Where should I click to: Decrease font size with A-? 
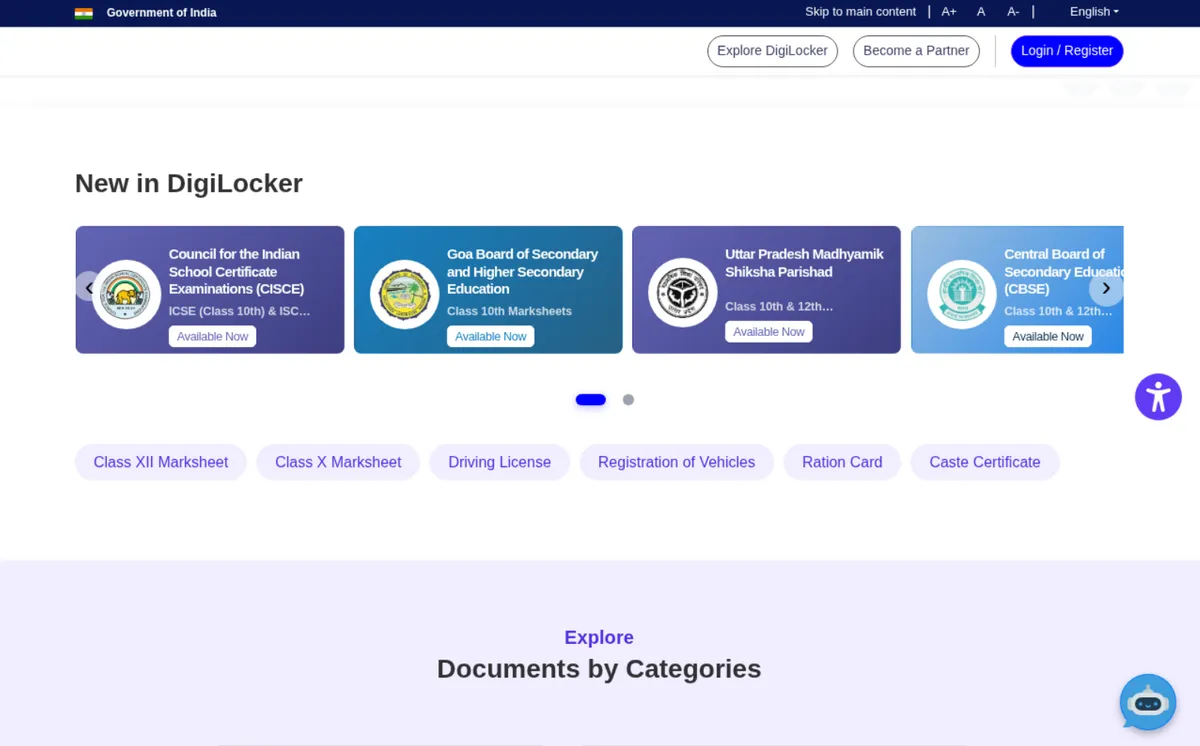click(1013, 12)
